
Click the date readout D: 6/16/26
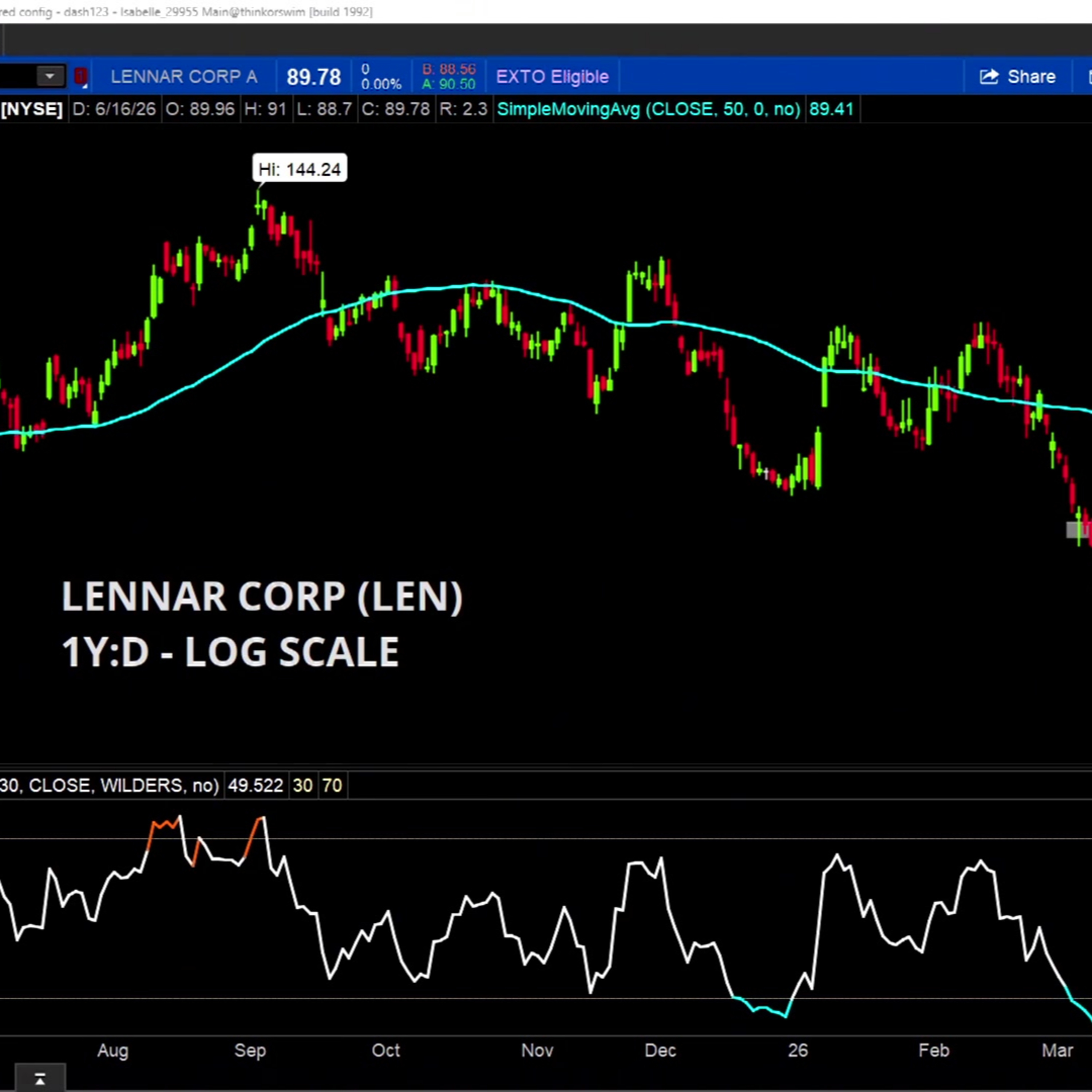coord(114,108)
